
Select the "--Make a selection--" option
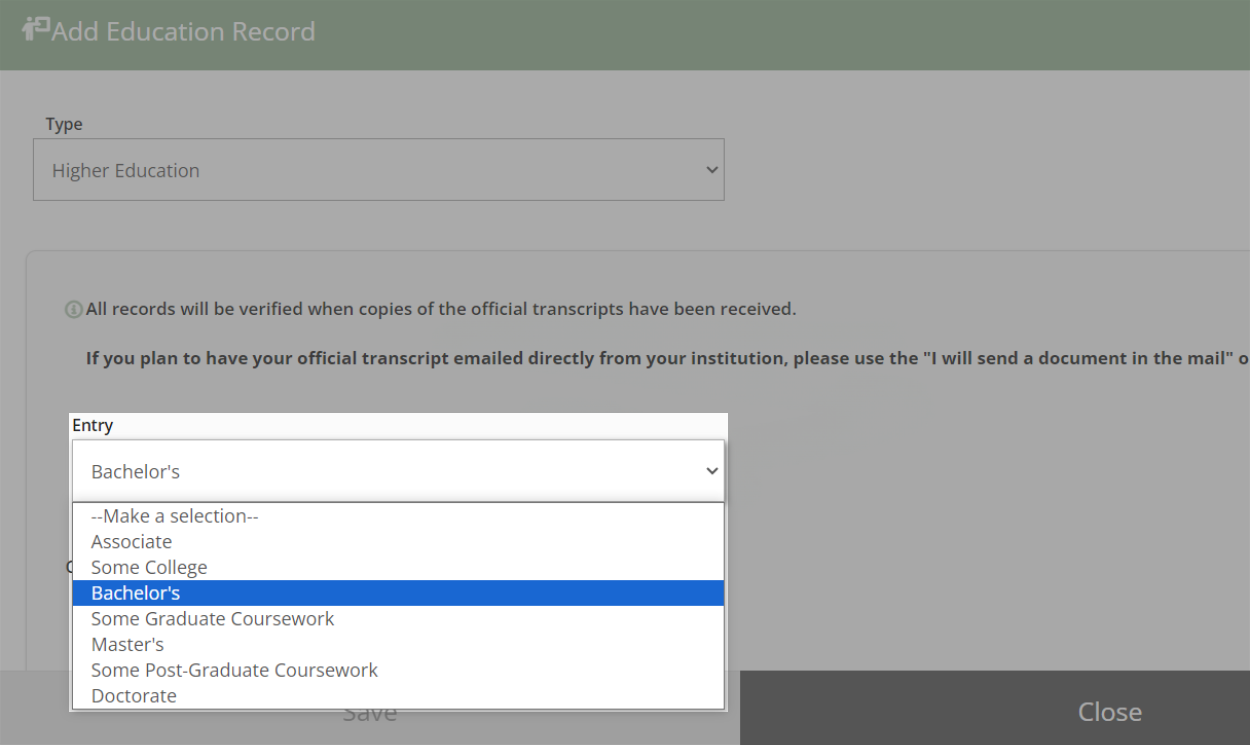[x=172, y=516]
